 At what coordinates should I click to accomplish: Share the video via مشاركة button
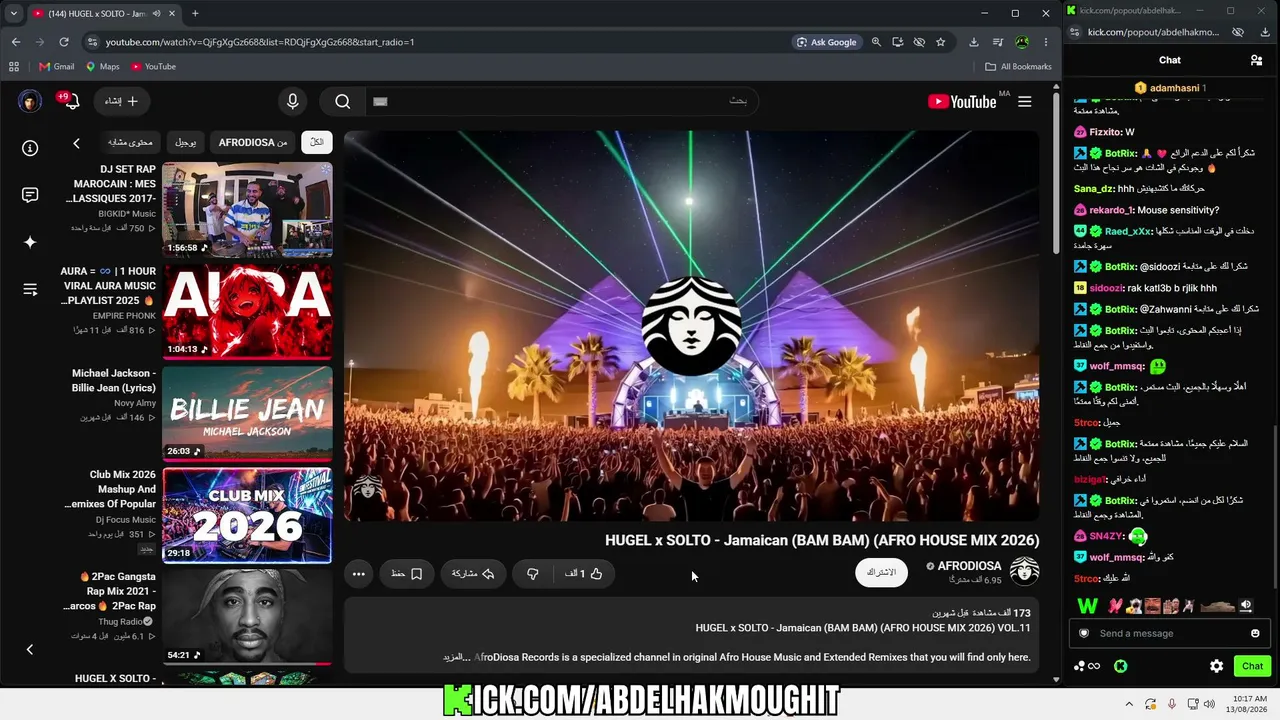pos(473,574)
